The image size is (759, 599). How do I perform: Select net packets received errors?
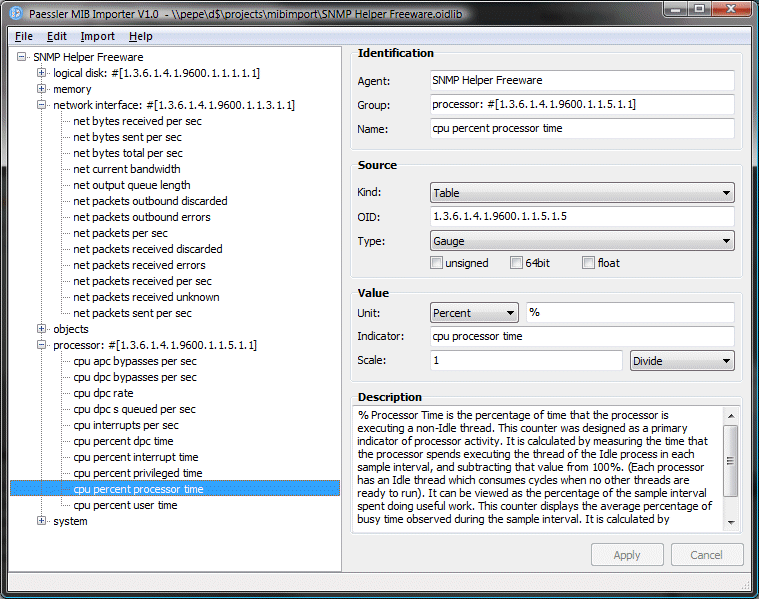[x=139, y=265]
